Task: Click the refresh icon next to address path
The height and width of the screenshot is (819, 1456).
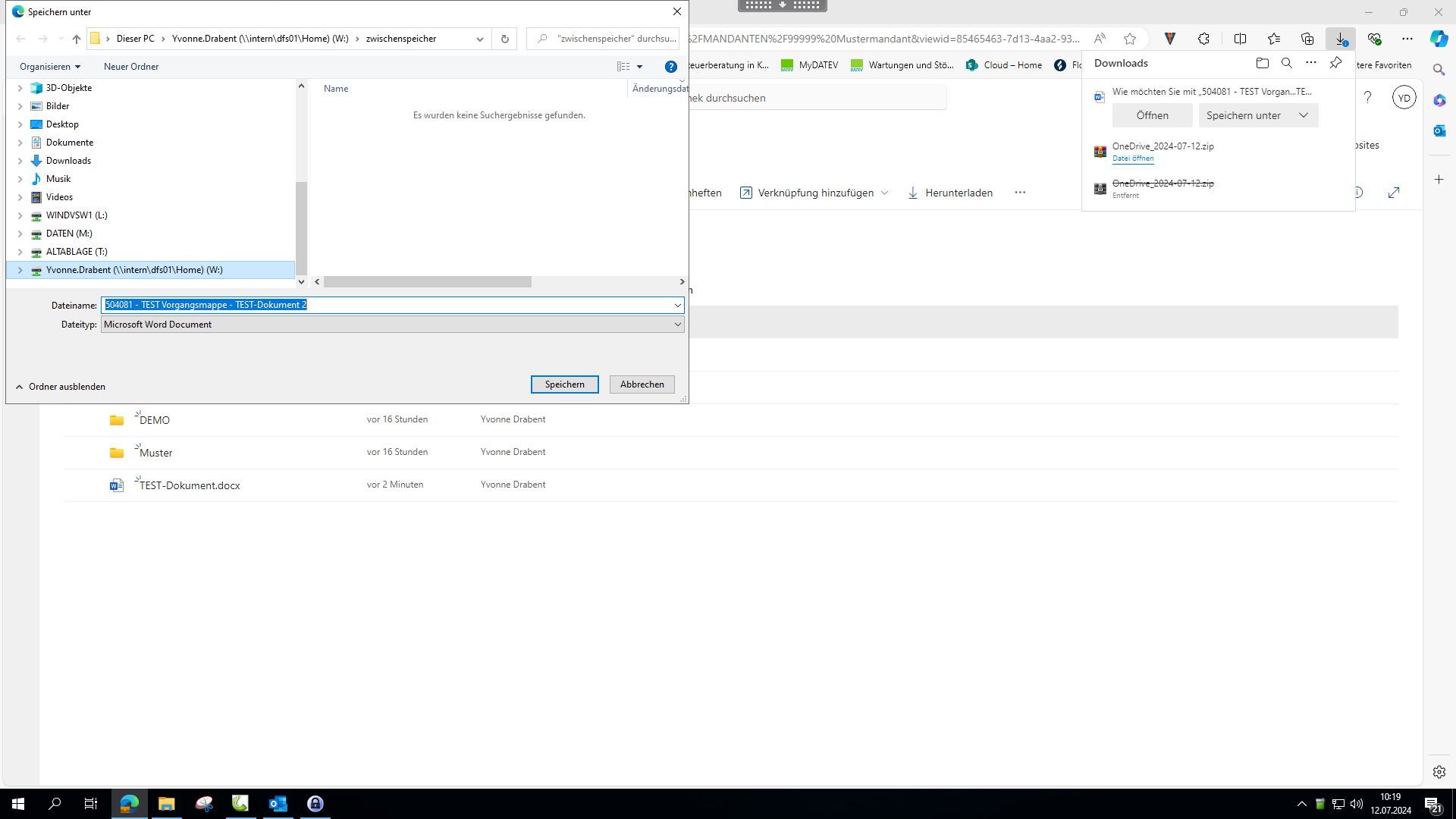Action: pyautogui.click(x=504, y=39)
